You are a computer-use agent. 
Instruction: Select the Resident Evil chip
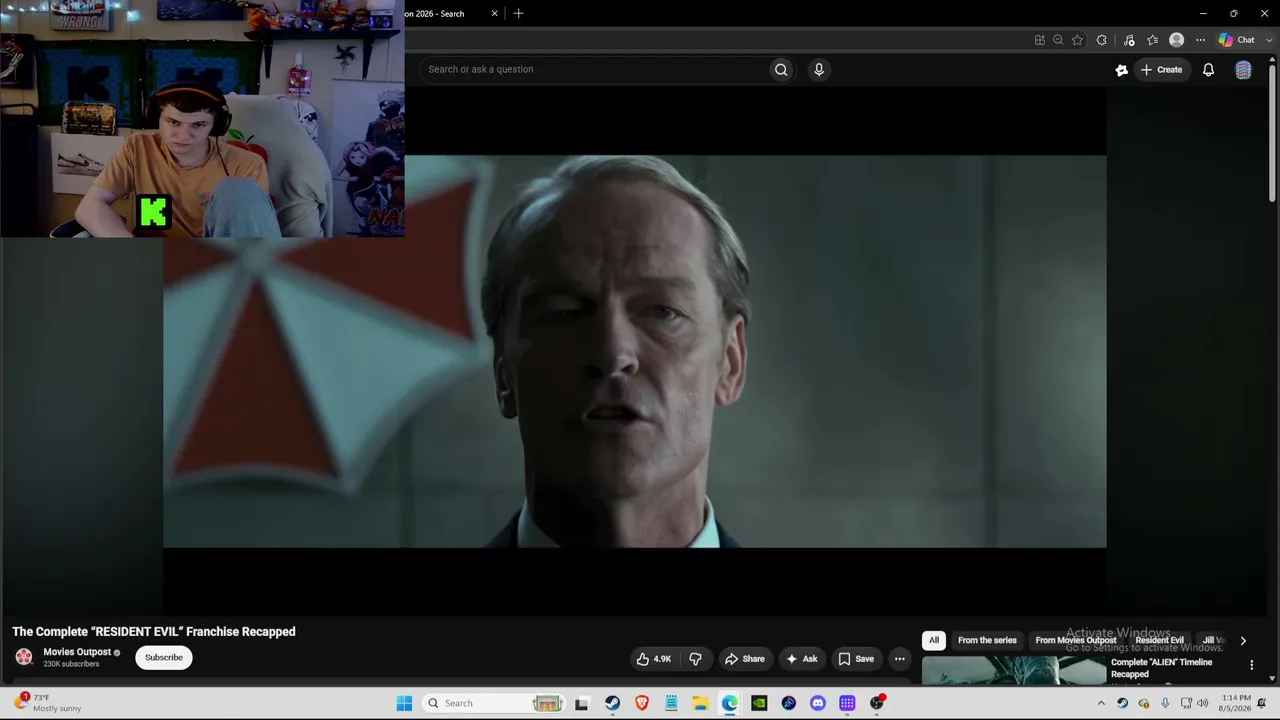[x=1159, y=640]
